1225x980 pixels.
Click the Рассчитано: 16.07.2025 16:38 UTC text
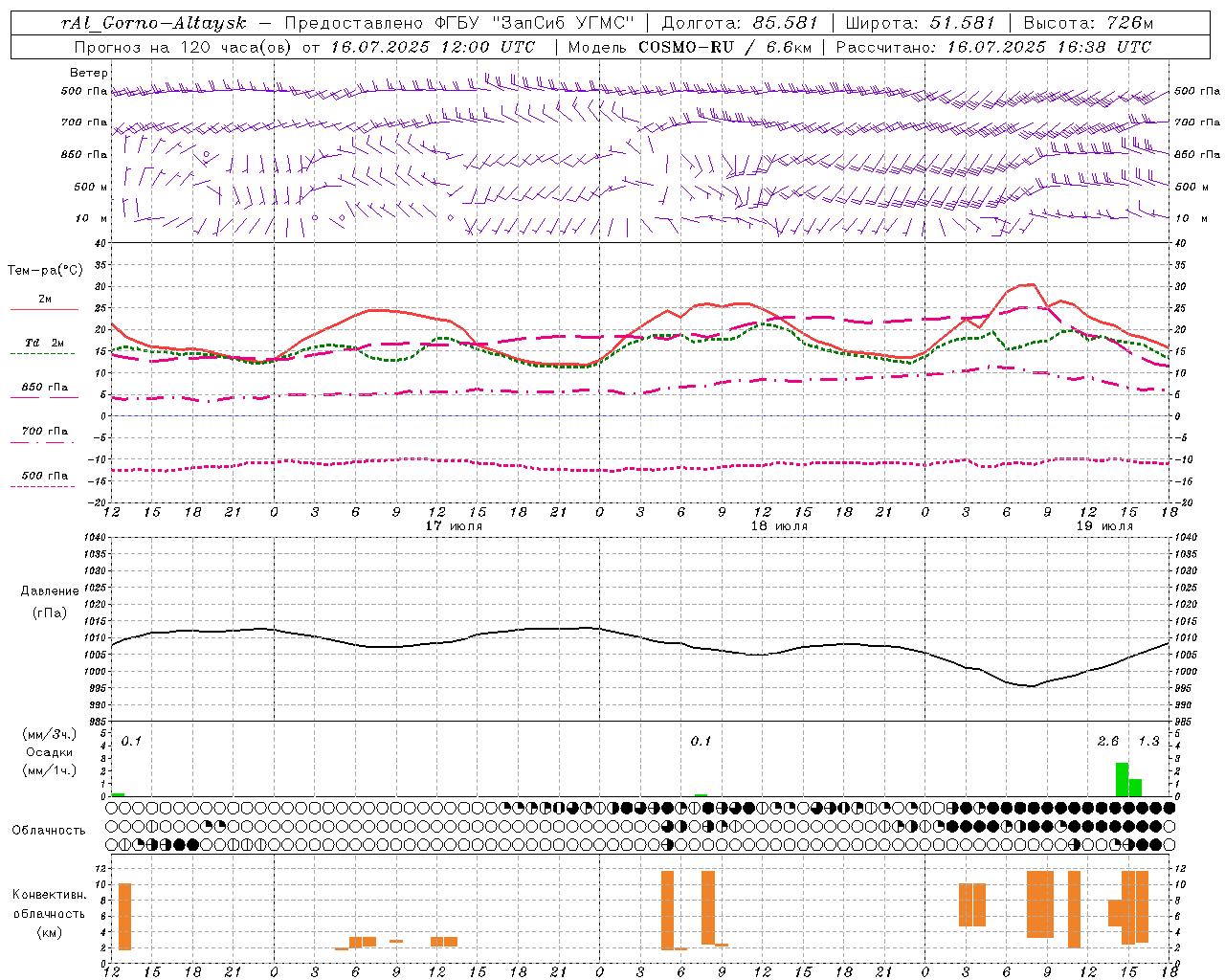(x=993, y=47)
